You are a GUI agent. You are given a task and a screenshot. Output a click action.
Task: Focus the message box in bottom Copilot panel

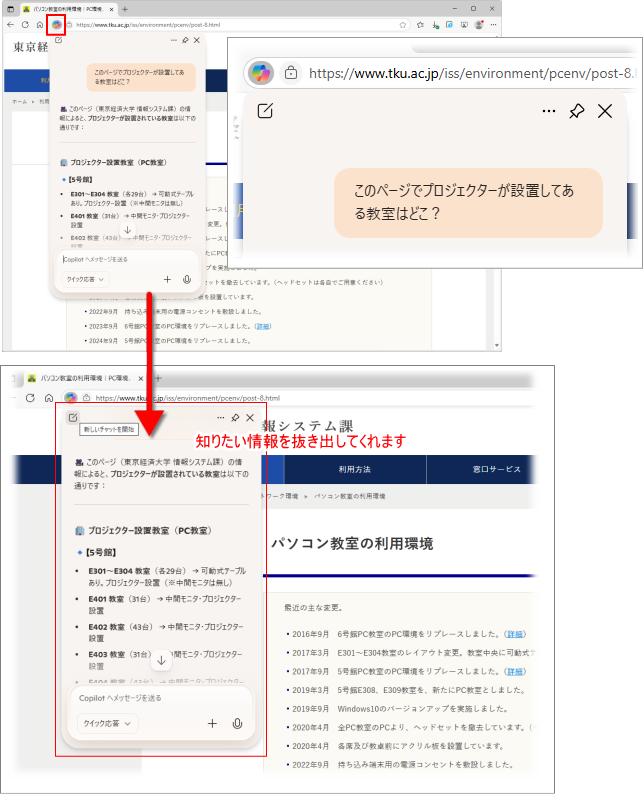coord(161,698)
